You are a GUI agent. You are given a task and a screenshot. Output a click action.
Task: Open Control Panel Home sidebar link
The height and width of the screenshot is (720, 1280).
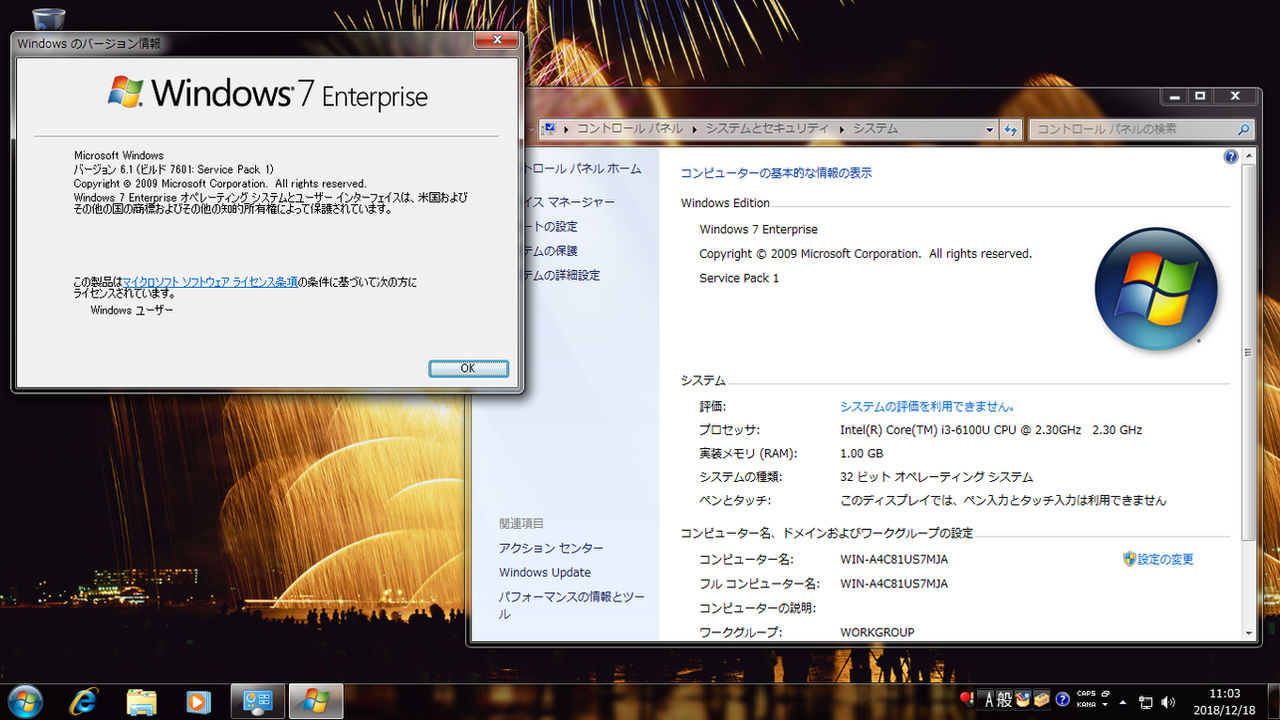tap(583, 169)
